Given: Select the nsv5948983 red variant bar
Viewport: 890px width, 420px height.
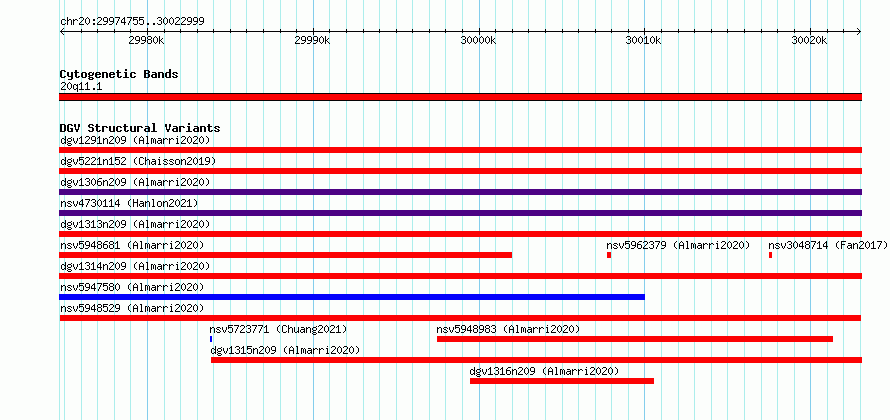Looking at the screenshot, I should 635,339.
